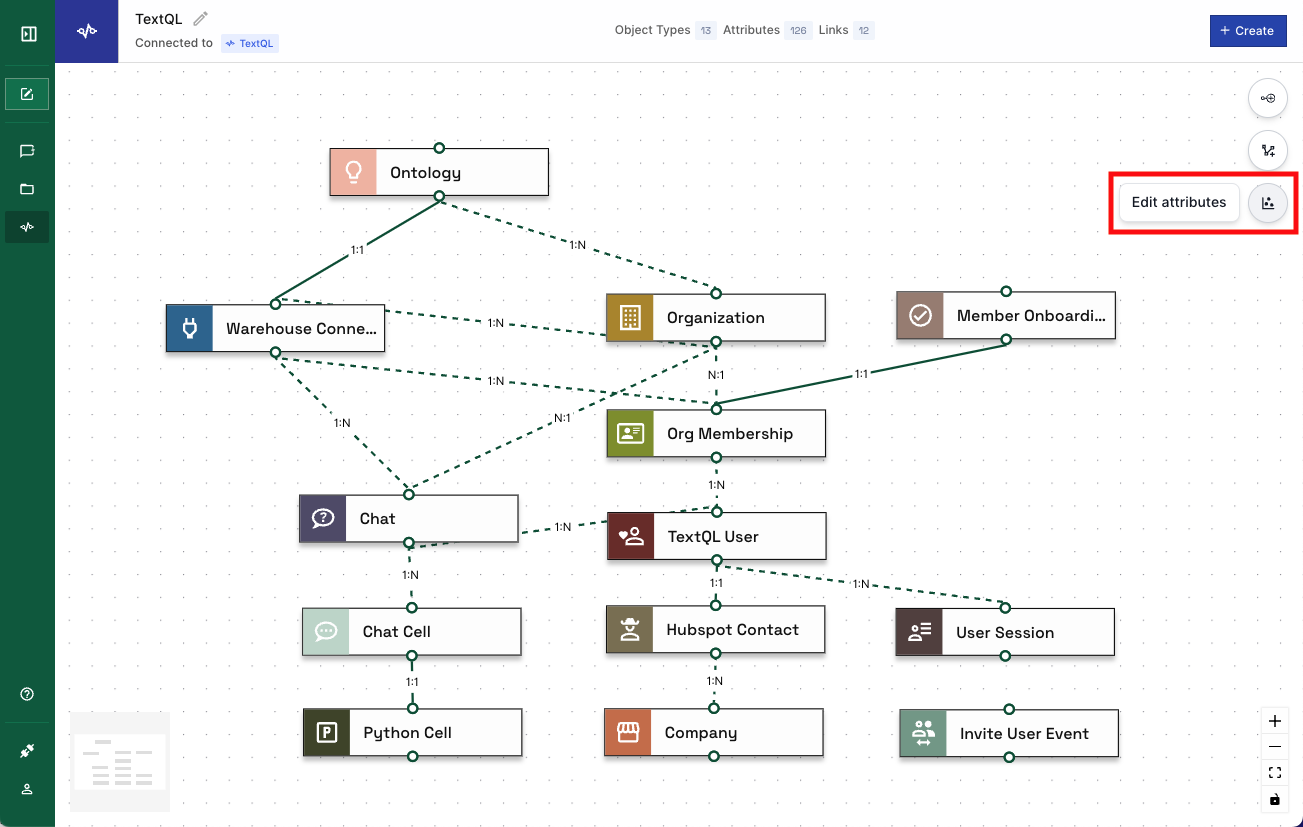Select the Chat node label
The width and height of the screenshot is (1303, 827).
tap(378, 519)
